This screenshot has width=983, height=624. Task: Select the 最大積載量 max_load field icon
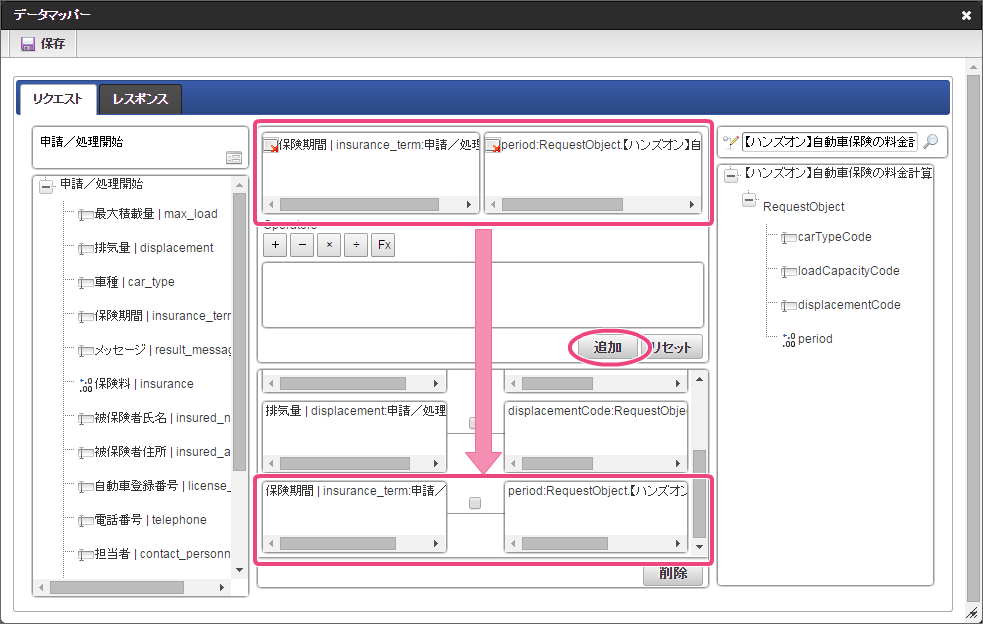pyautogui.click(x=86, y=215)
